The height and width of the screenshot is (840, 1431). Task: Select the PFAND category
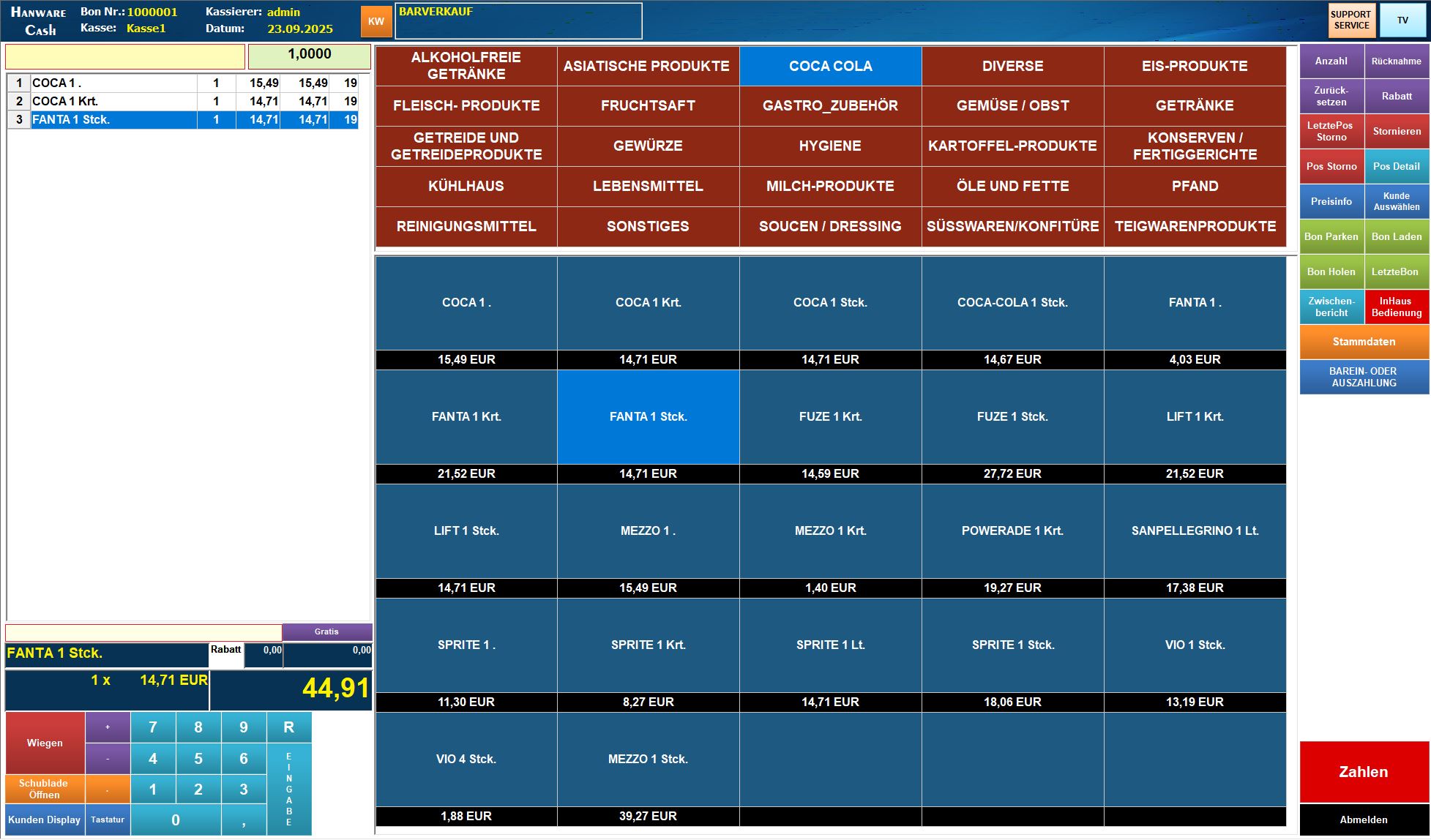1195,186
